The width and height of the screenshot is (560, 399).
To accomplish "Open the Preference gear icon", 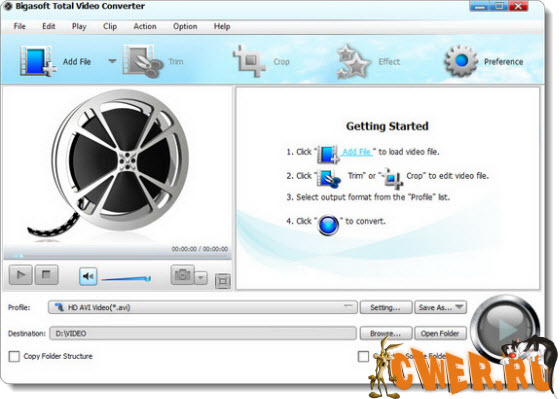I will pyautogui.click(x=461, y=61).
